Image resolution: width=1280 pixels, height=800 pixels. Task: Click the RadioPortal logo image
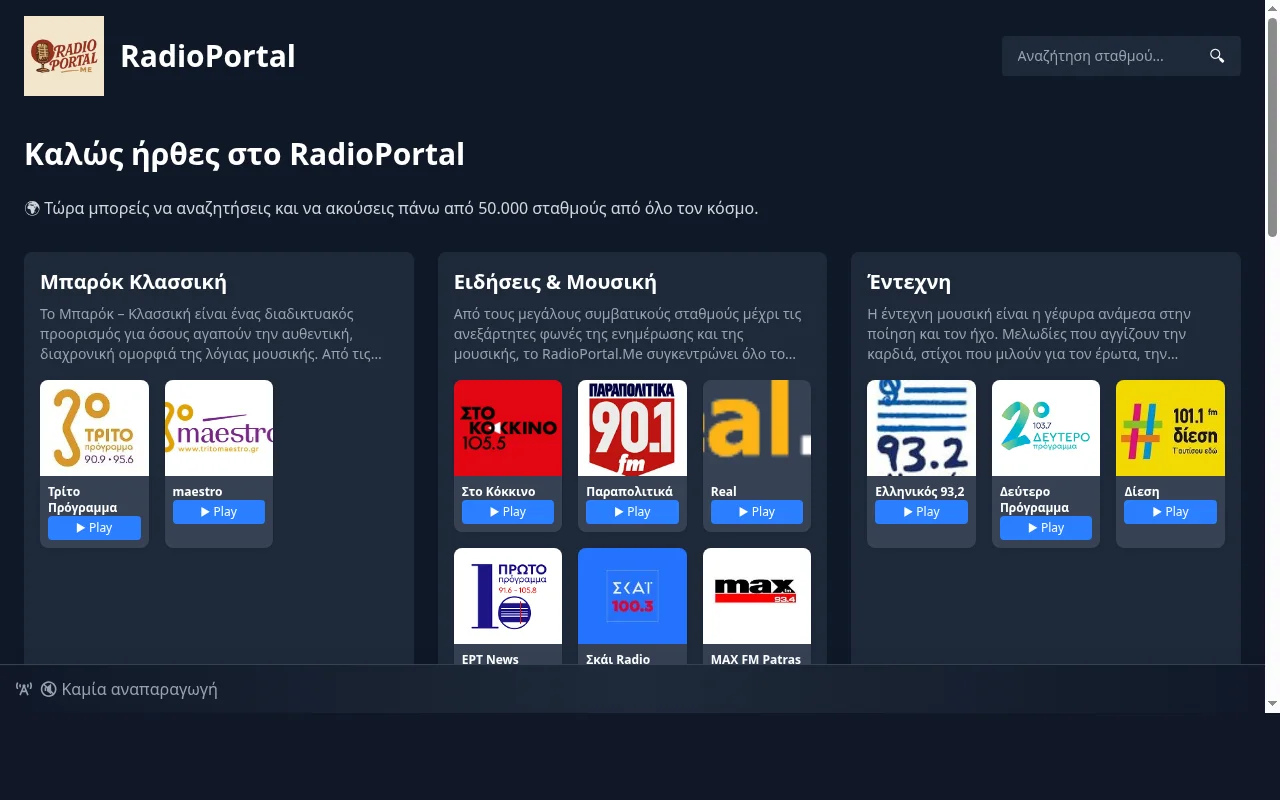pos(64,56)
